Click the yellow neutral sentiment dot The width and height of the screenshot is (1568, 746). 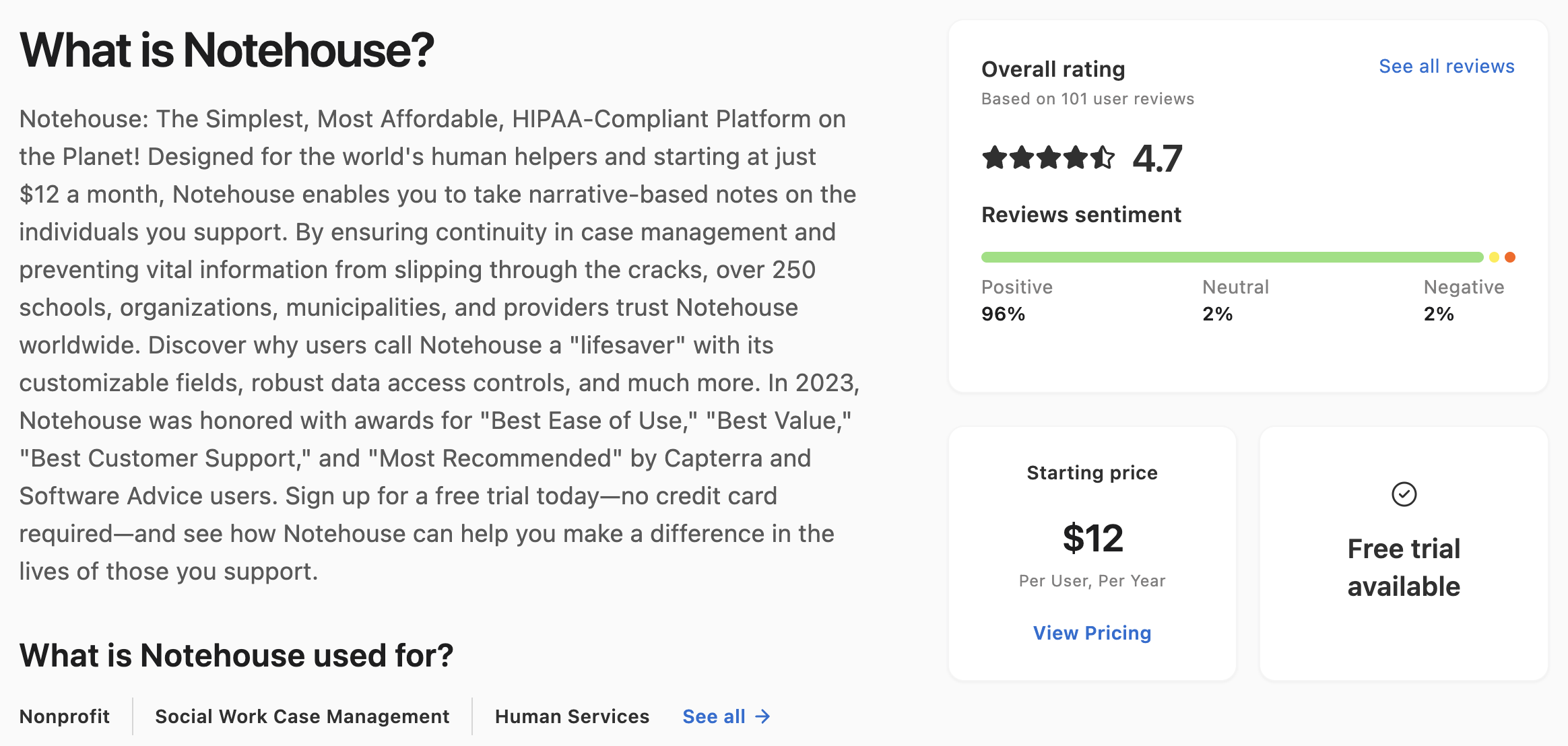(1494, 257)
